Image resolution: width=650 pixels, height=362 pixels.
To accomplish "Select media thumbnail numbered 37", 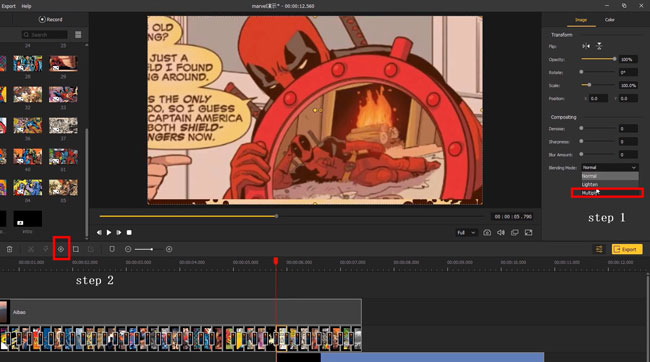I will (63, 126).
